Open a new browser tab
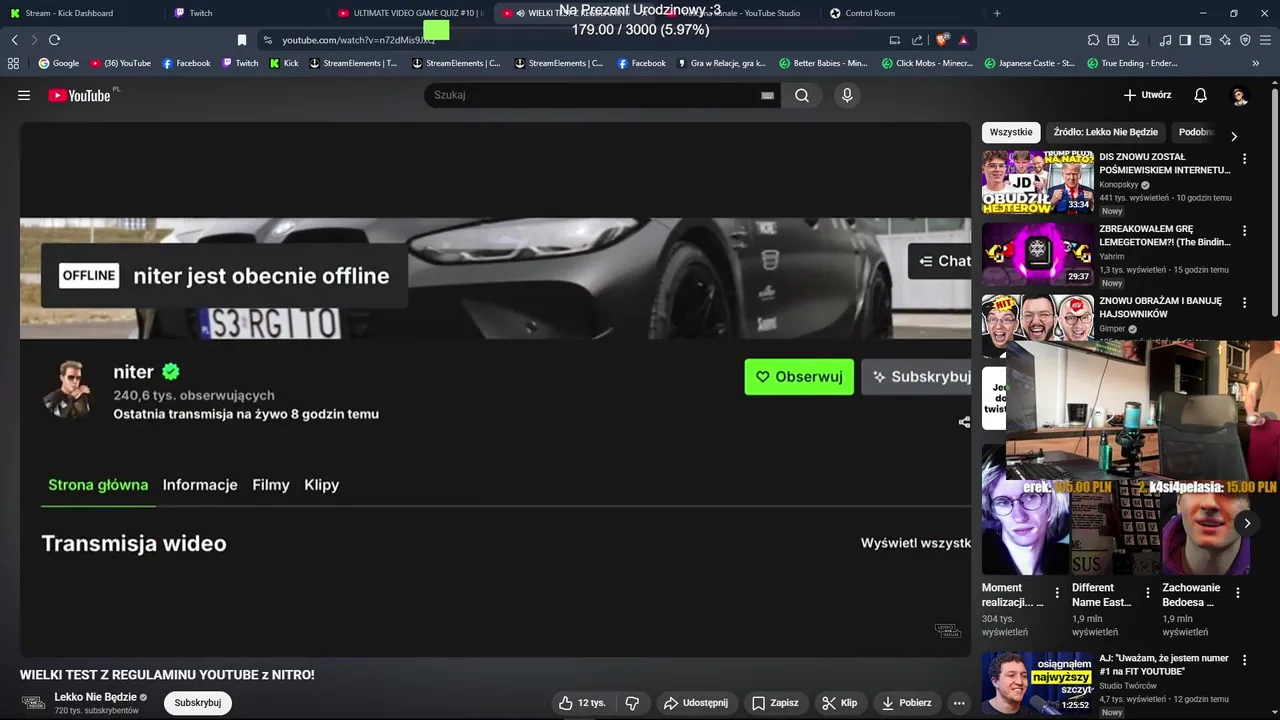The image size is (1280, 720). (997, 13)
